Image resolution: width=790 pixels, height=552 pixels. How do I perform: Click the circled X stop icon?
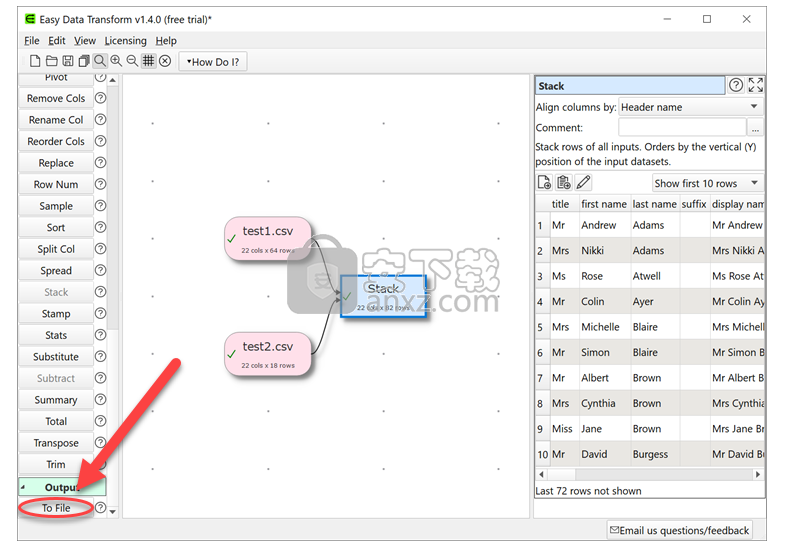coord(165,61)
